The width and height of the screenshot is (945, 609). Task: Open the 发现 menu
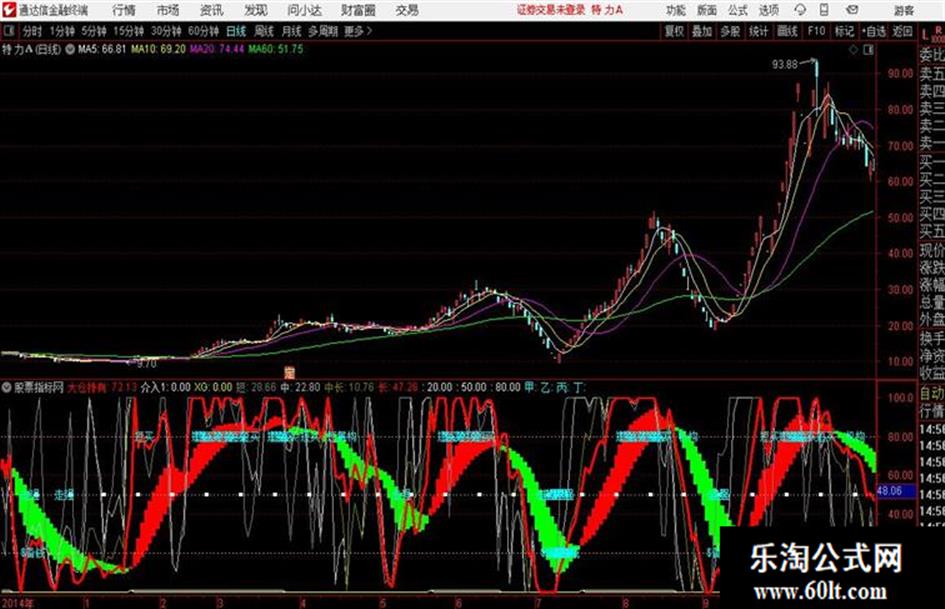[256, 10]
